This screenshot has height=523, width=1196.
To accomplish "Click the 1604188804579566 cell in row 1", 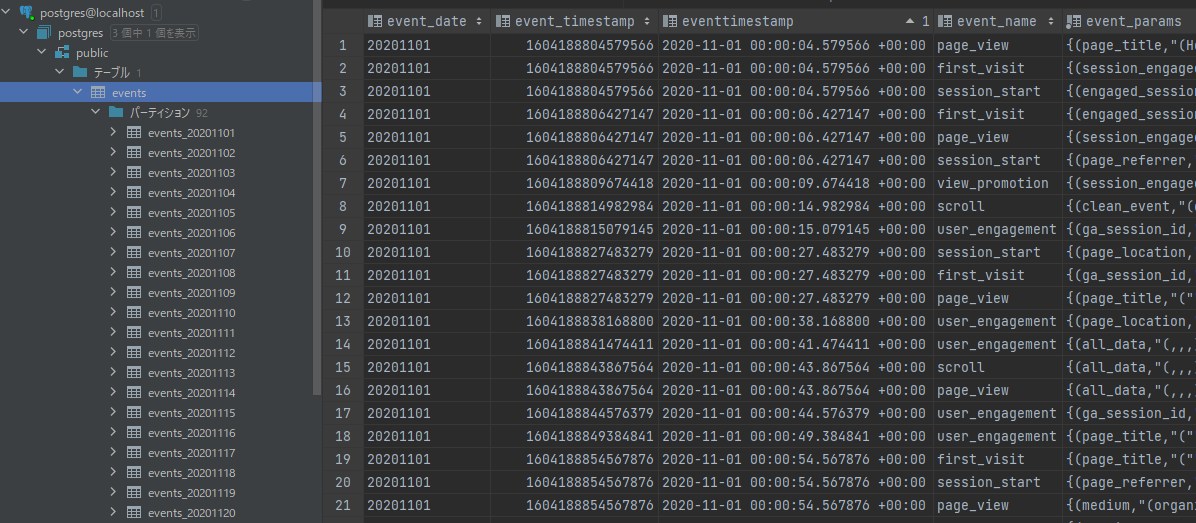I will (x=574, y=45).
